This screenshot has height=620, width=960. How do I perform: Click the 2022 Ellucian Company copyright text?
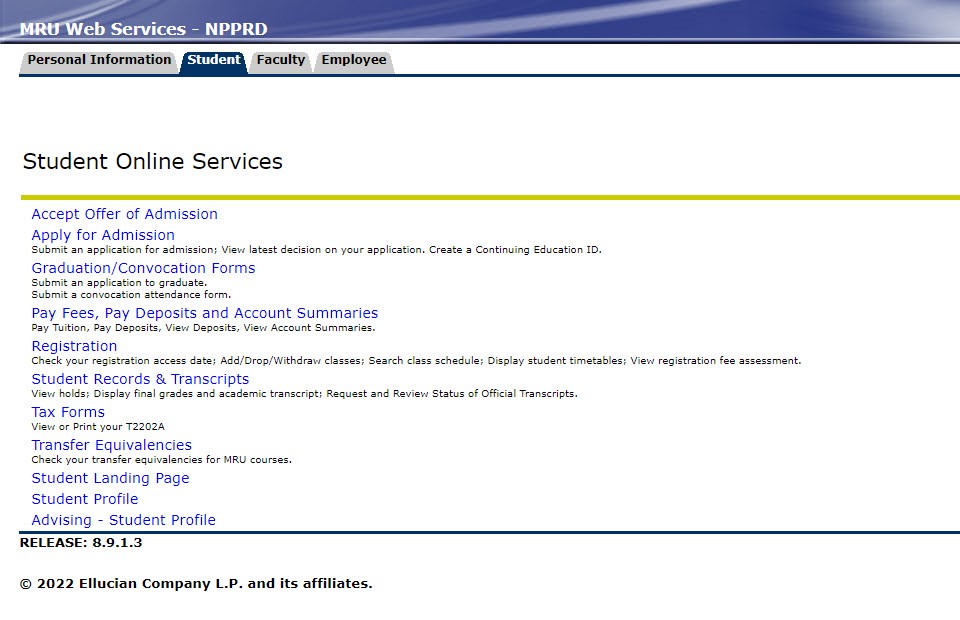point(196,584)
